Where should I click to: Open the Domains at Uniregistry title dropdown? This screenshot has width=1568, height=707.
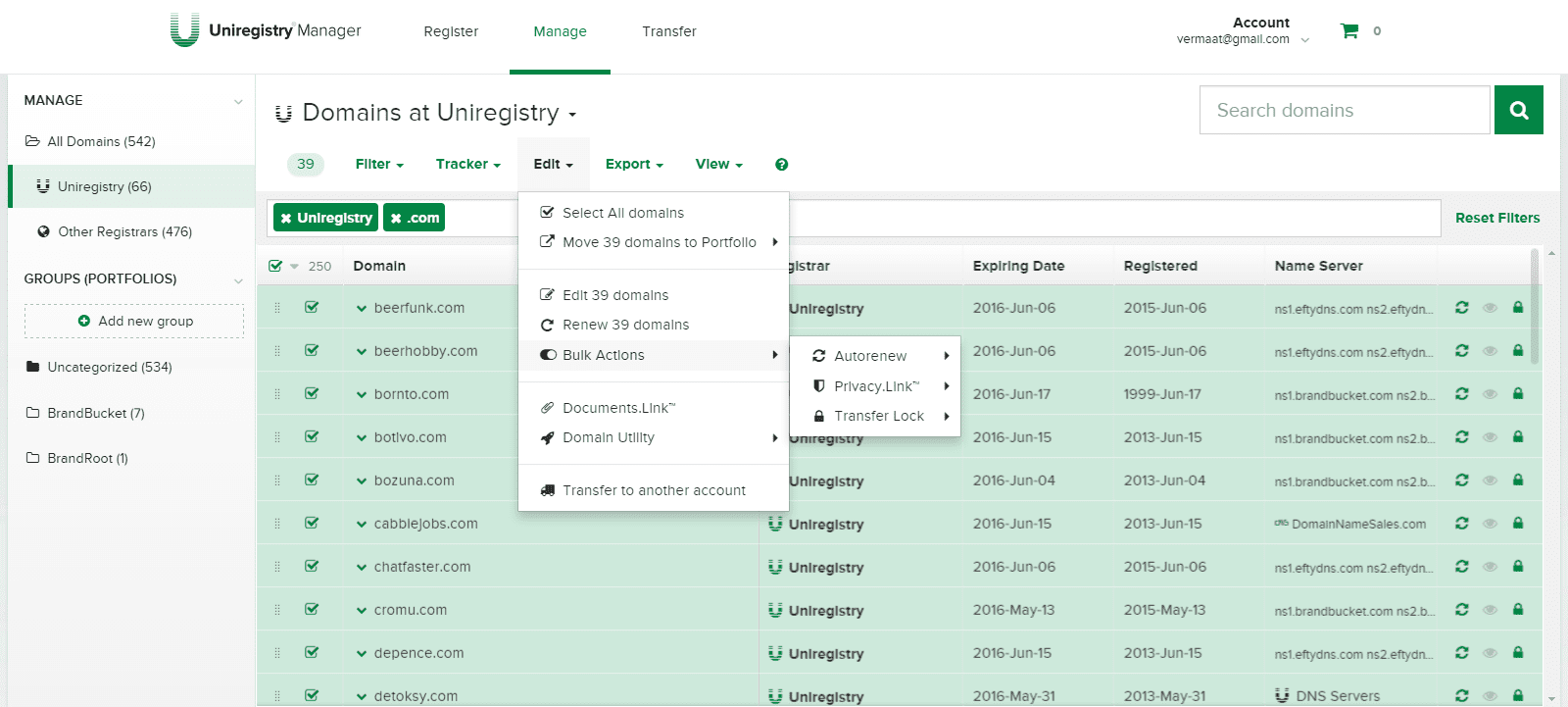[572, 115]
